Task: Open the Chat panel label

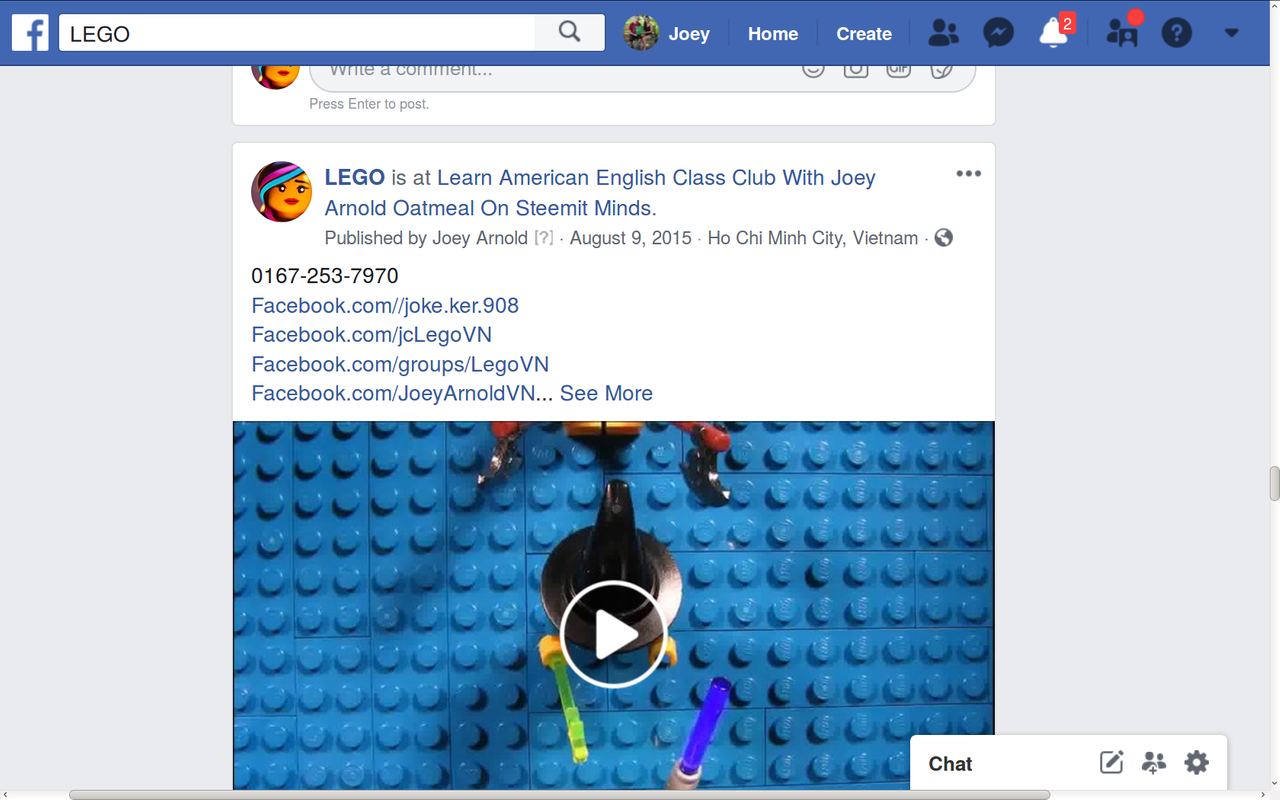Action: pos(950,764)
